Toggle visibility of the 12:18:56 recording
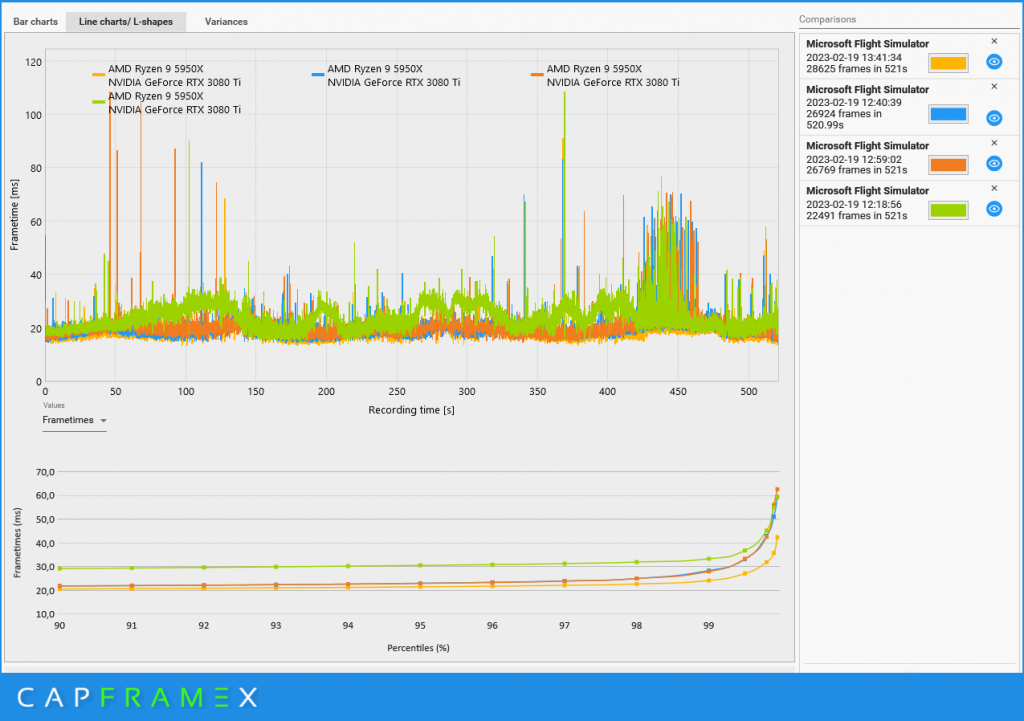The image size is (1024, 721). click(x=994, y=209)
